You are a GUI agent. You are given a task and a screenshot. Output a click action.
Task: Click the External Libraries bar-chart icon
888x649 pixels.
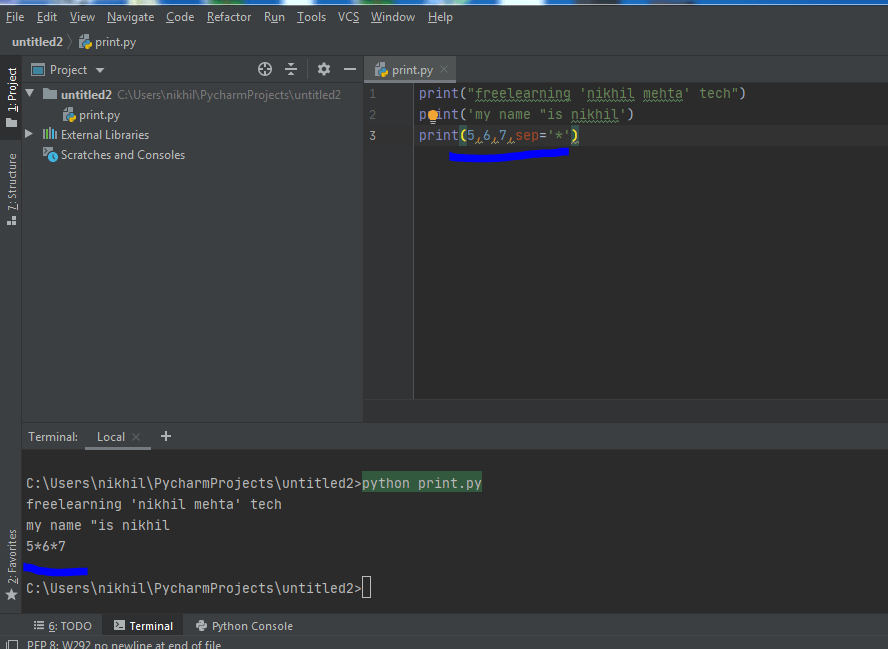pyautogui.click(x=50, y=134)
